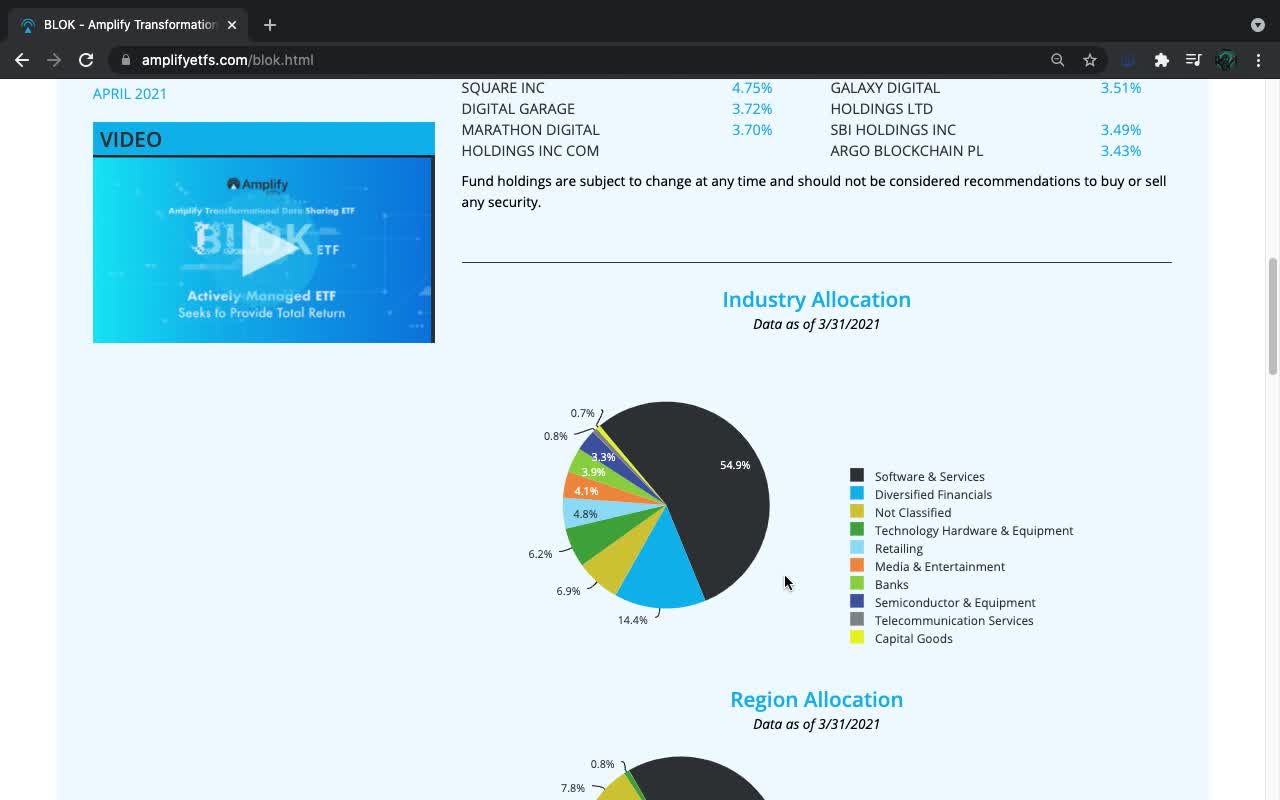This screenshot has height=800, width=1280.
Task: Click the Region Allocation heading
Action: coord(816,699)
